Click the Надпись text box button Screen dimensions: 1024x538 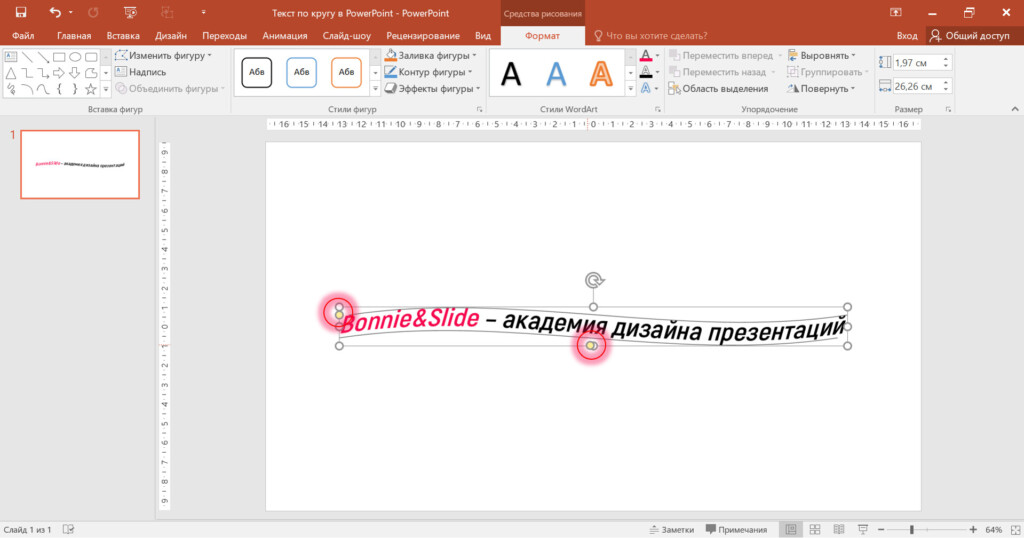(x=140, y=72)
